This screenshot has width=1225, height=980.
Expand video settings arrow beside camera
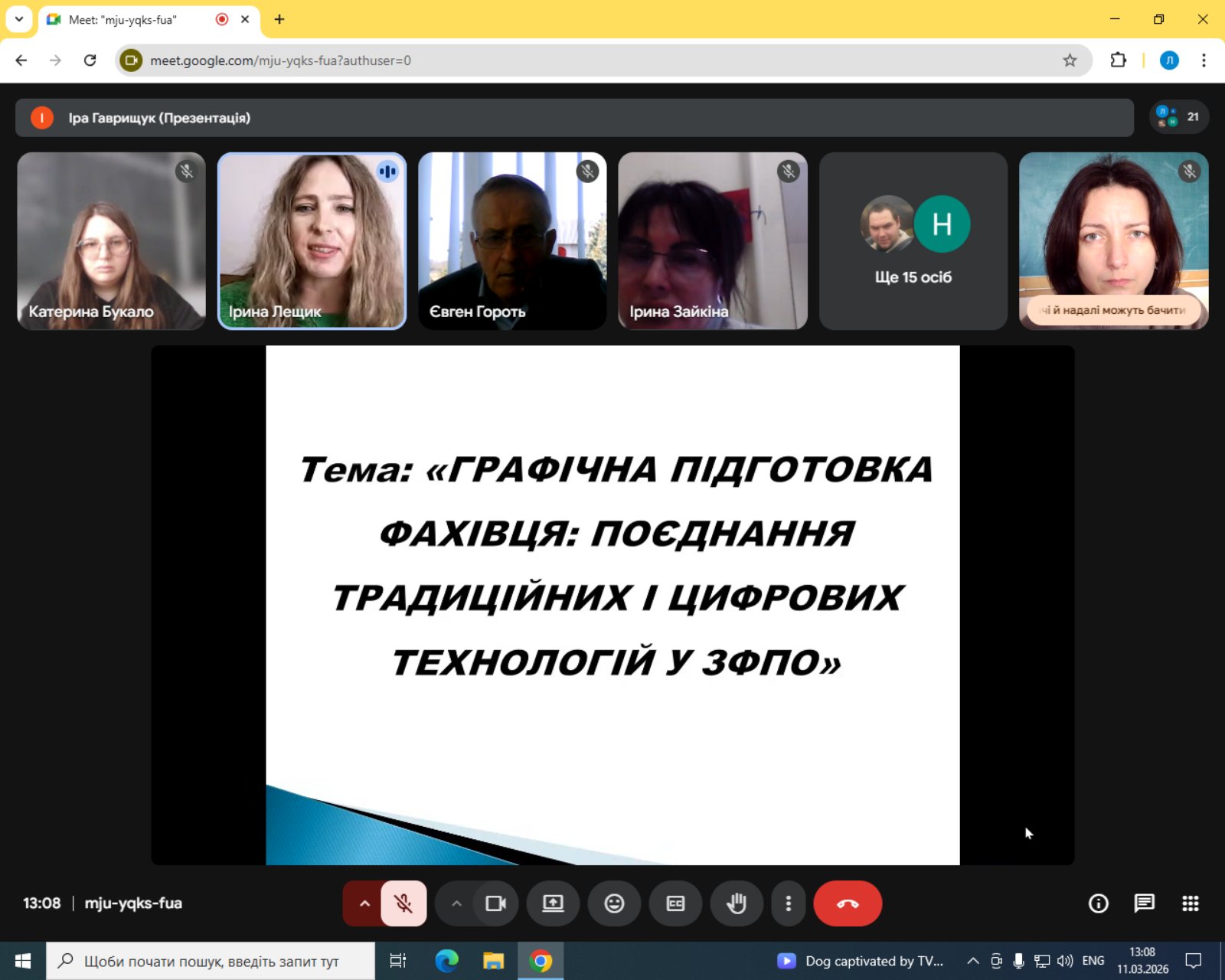(x=456, y=903)
